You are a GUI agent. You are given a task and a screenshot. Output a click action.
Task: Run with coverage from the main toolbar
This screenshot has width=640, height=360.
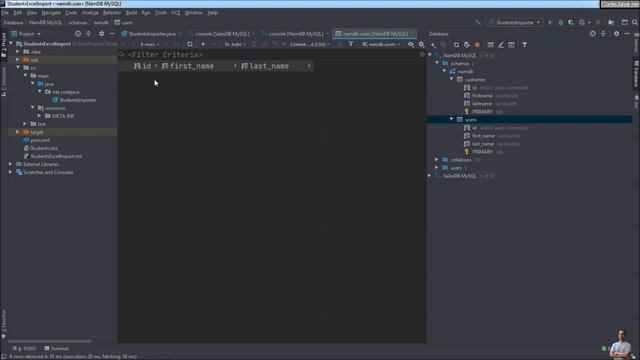[x=571, y=22]
